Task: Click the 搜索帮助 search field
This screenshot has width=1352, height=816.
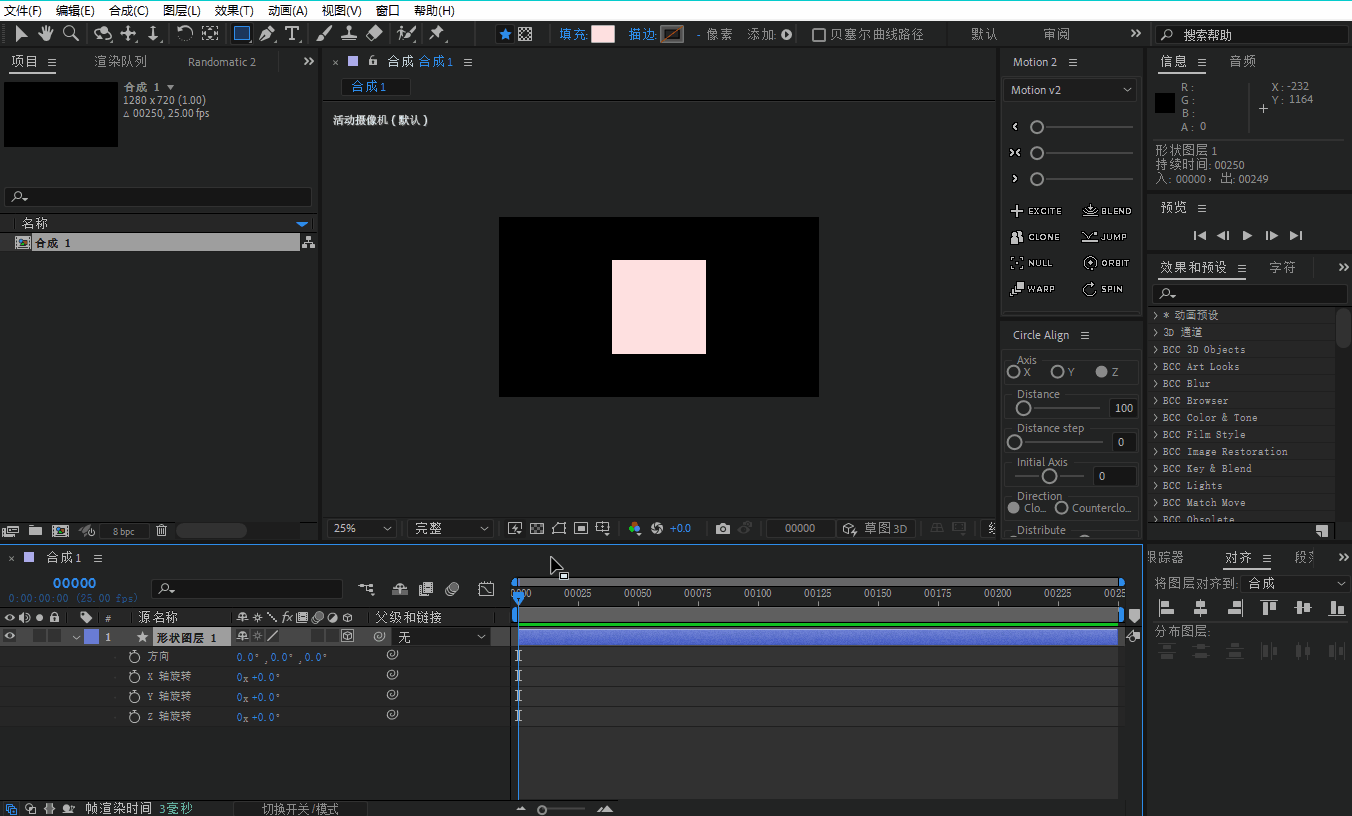Action: pyautogui.click(x=1252, y=35)
